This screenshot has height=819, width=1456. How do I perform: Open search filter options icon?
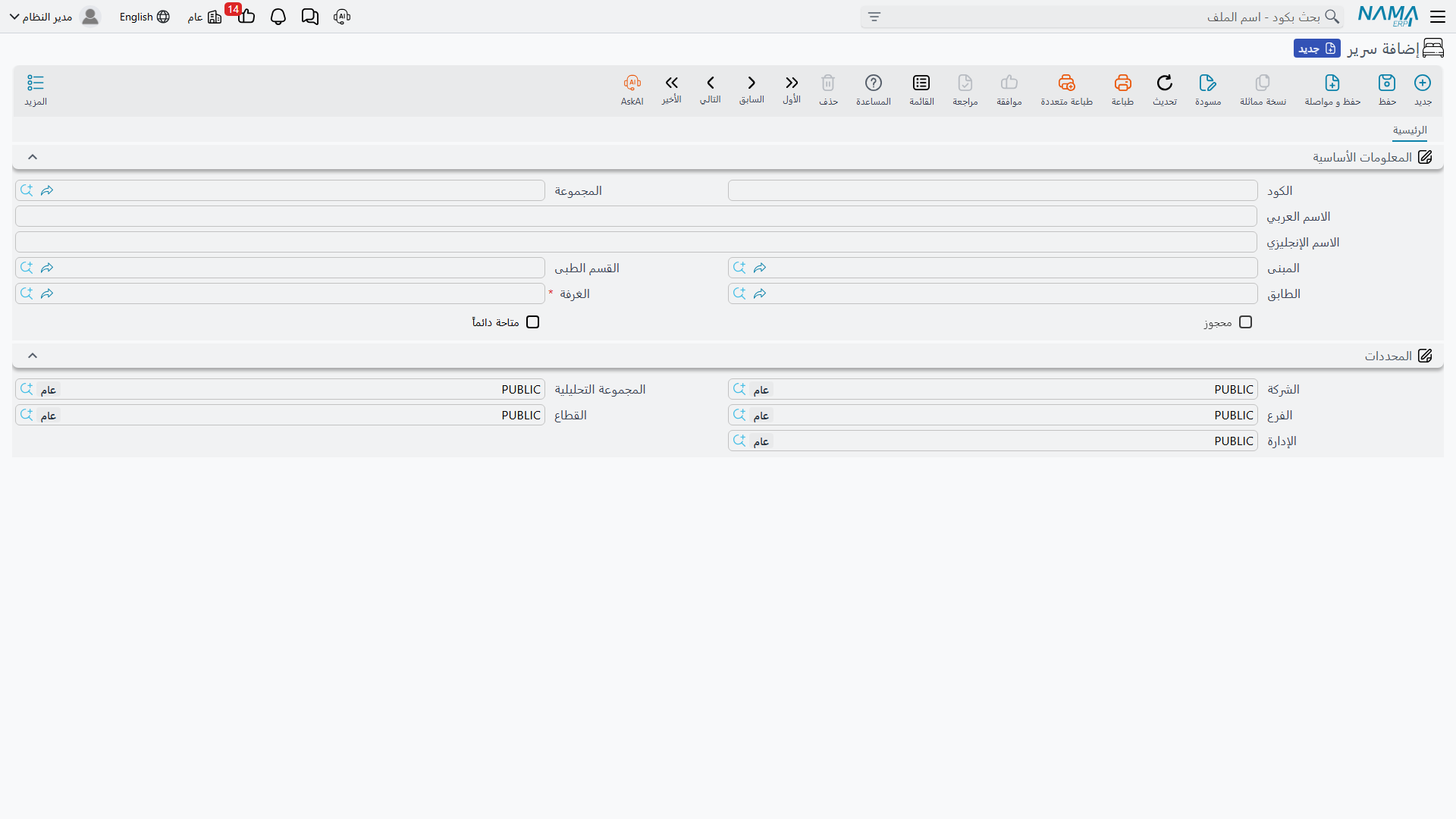point(874,17)
